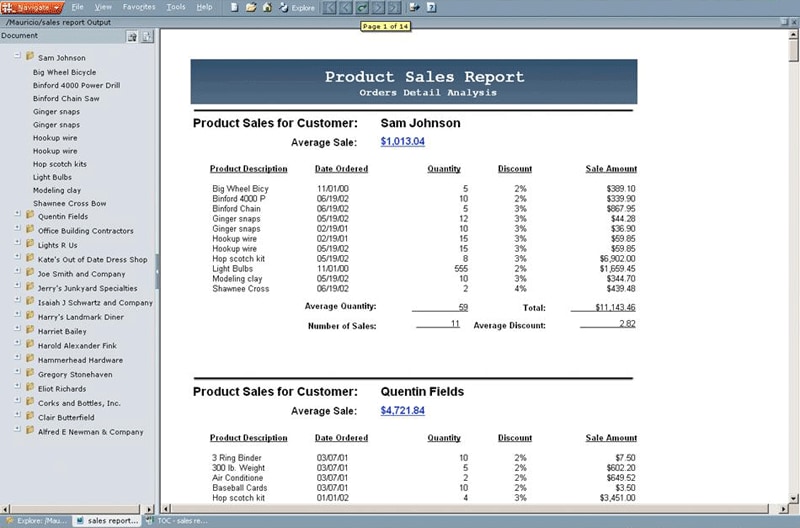Select Binford Chain Saw tree entry

66,98
